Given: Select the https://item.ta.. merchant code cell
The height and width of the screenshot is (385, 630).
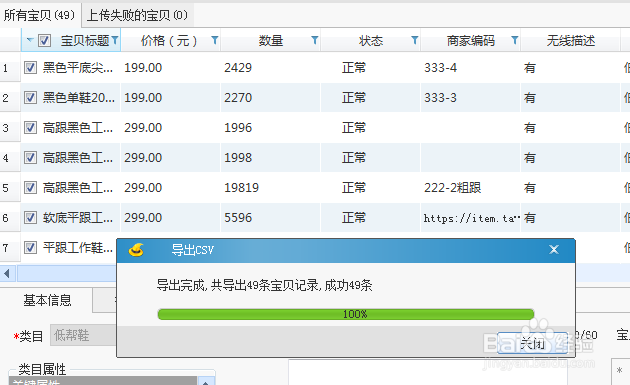Looking at the screenshot, I should point(470,217).
